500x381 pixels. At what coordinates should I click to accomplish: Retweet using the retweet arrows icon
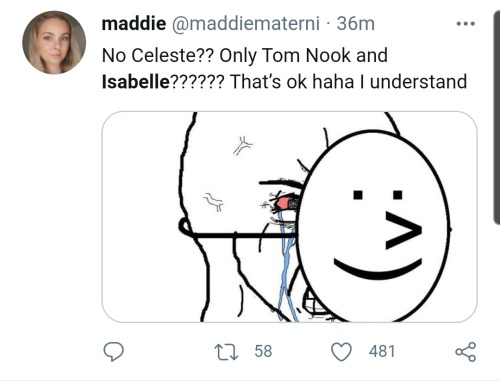(226, 352)
